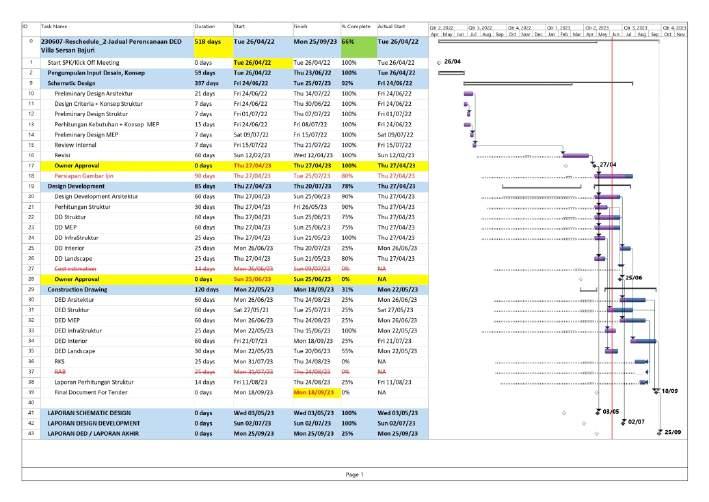Screen dimensions: 709x502
Task: Select the Schematic Design summary task
Action: click(71, 83)
